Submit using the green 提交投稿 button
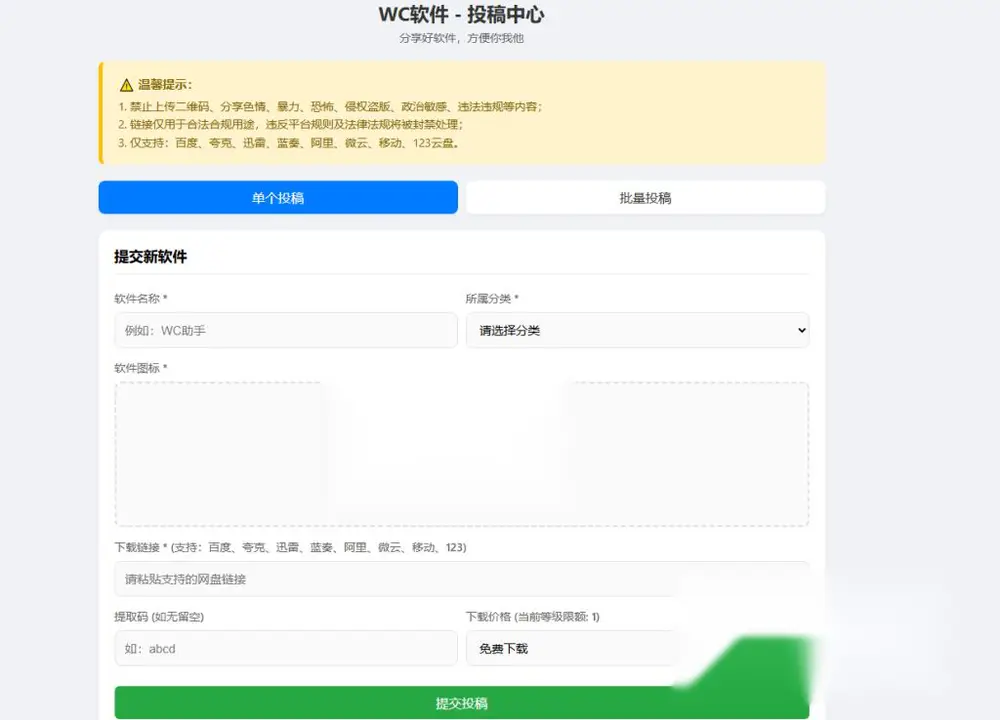Viewport: 1000px width, 720px height. click(462, 703)
